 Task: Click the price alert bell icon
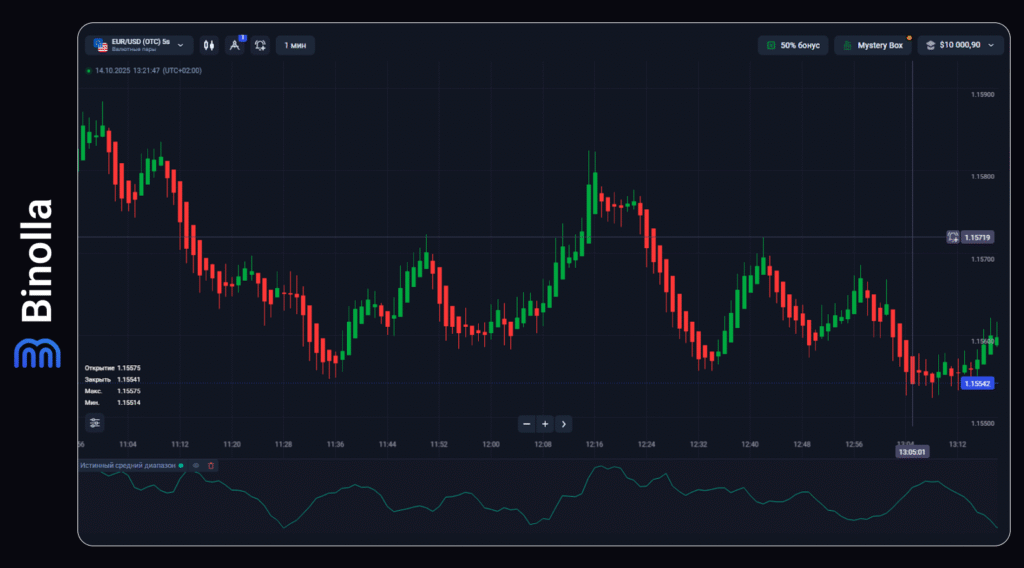pos(260,45)
